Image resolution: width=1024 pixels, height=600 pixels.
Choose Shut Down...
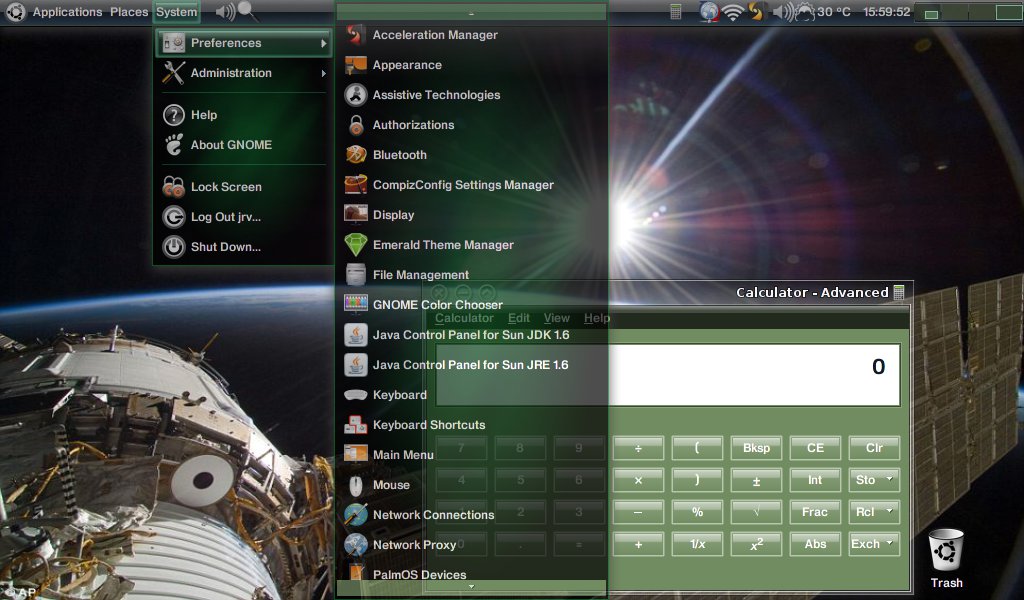(x=244, y=247)
